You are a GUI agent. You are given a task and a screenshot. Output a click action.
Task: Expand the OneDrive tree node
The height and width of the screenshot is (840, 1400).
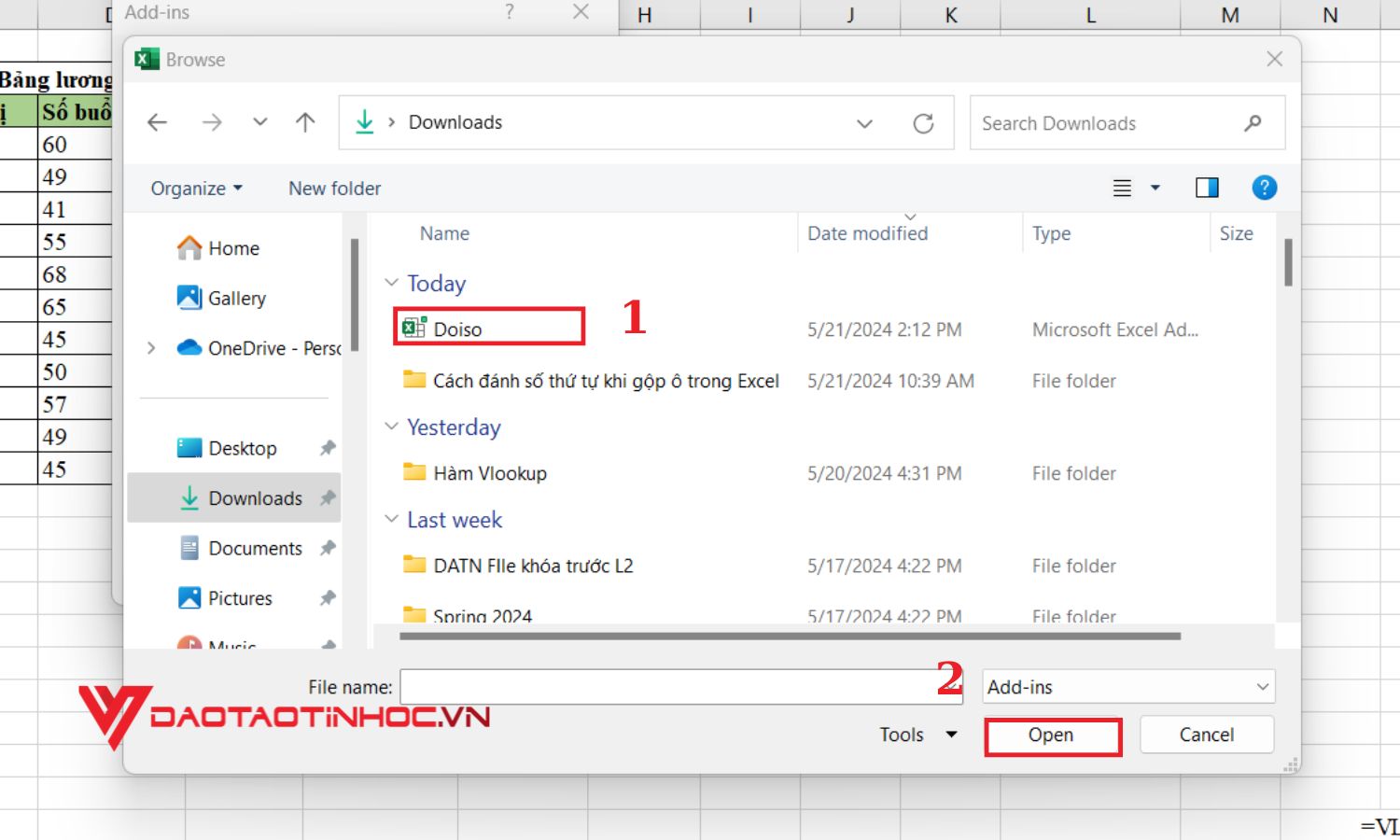point(151,348)
